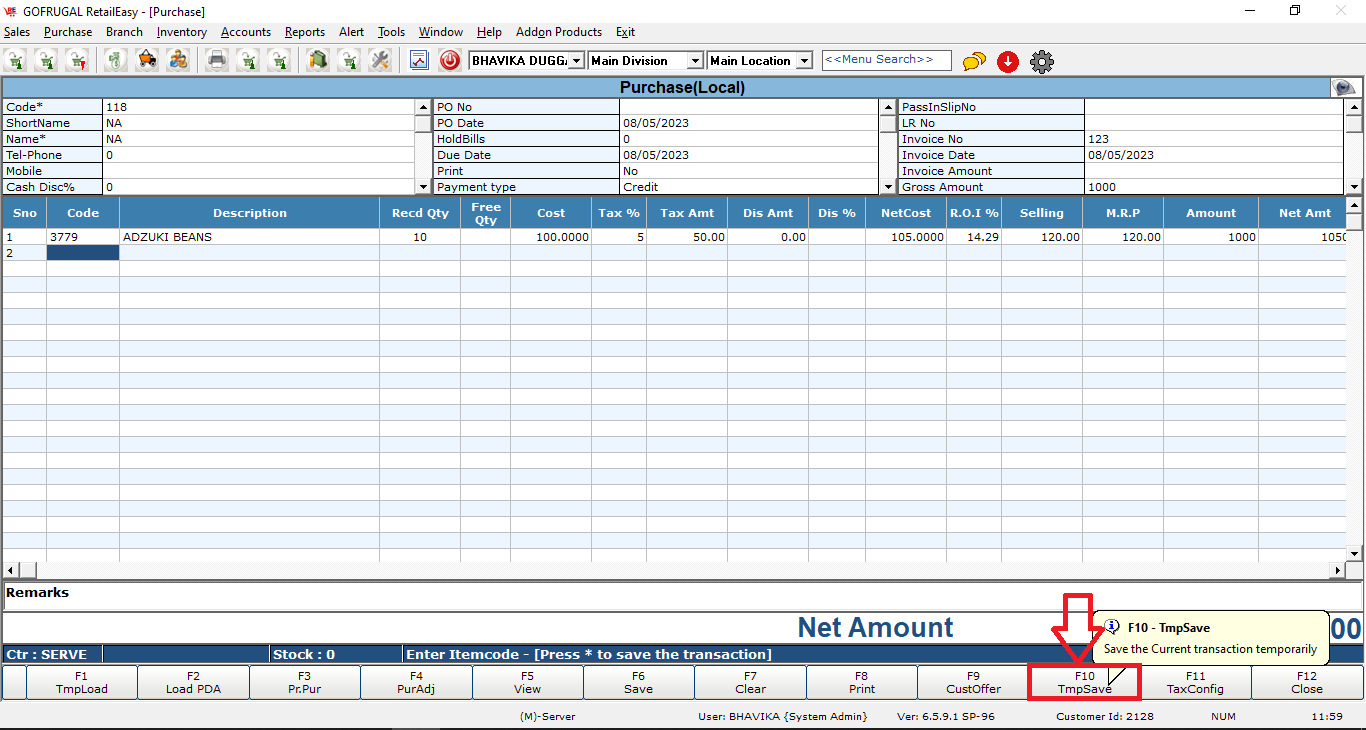Click the Invoice Amount value field
Image resolution: width=1366 pixels, height=730 pixels.
(1214, 171)
